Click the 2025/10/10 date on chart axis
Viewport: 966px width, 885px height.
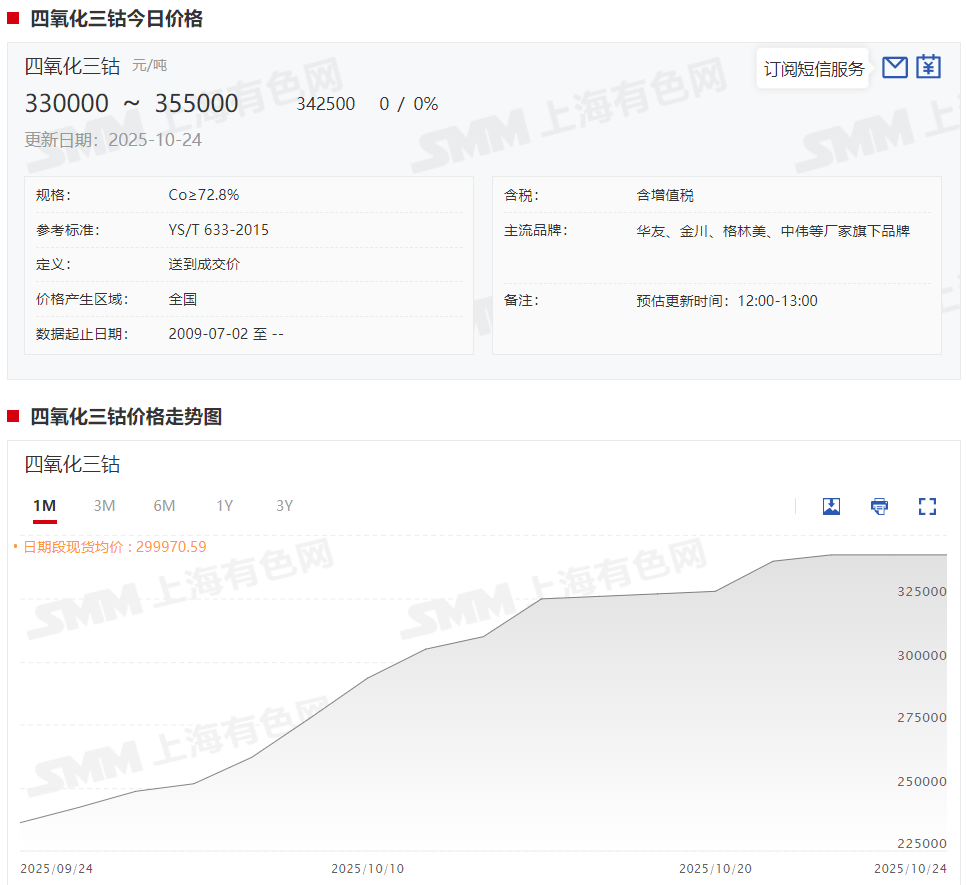click(367, 868)
